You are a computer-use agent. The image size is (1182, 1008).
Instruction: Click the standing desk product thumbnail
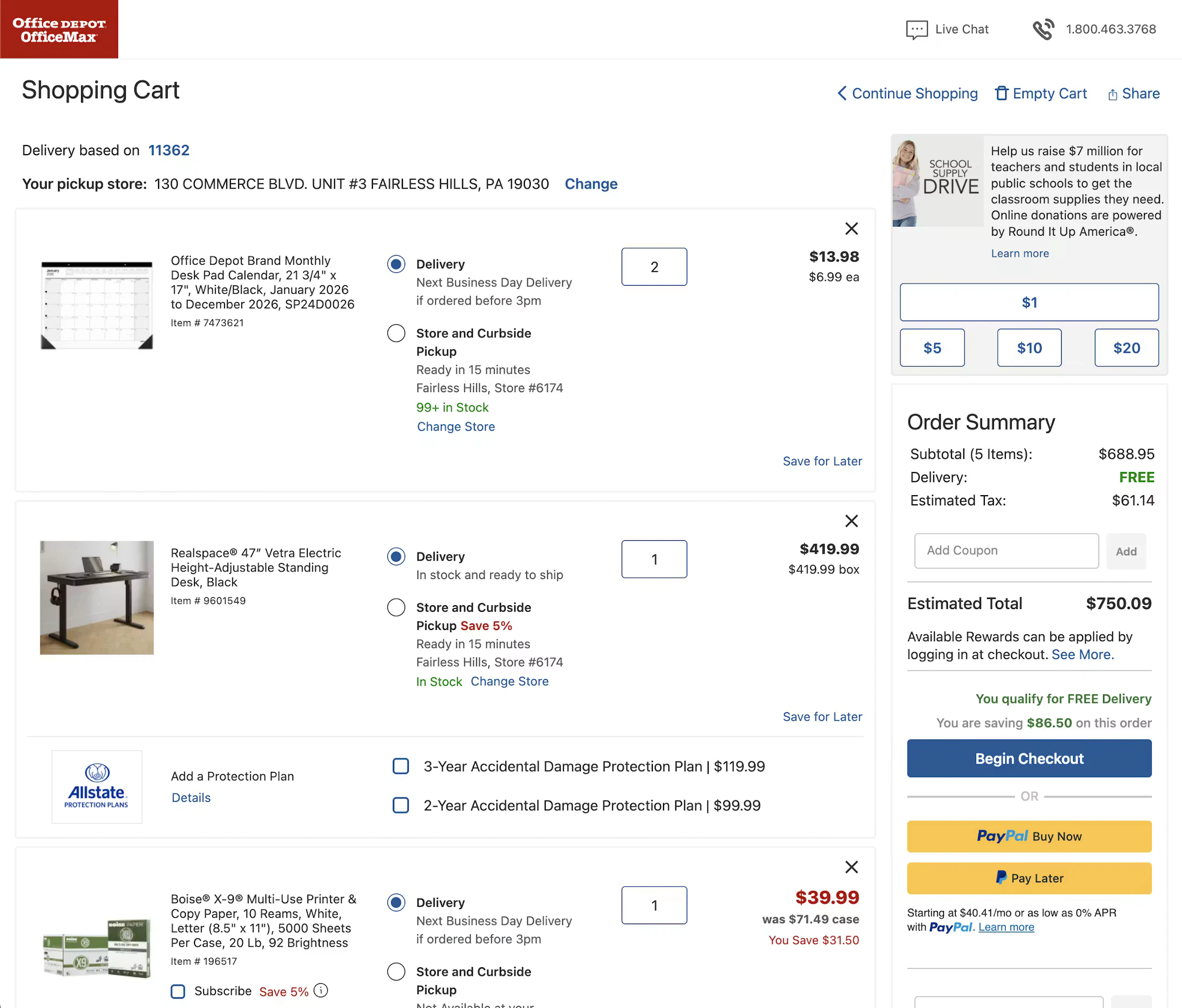coord(97,597)
